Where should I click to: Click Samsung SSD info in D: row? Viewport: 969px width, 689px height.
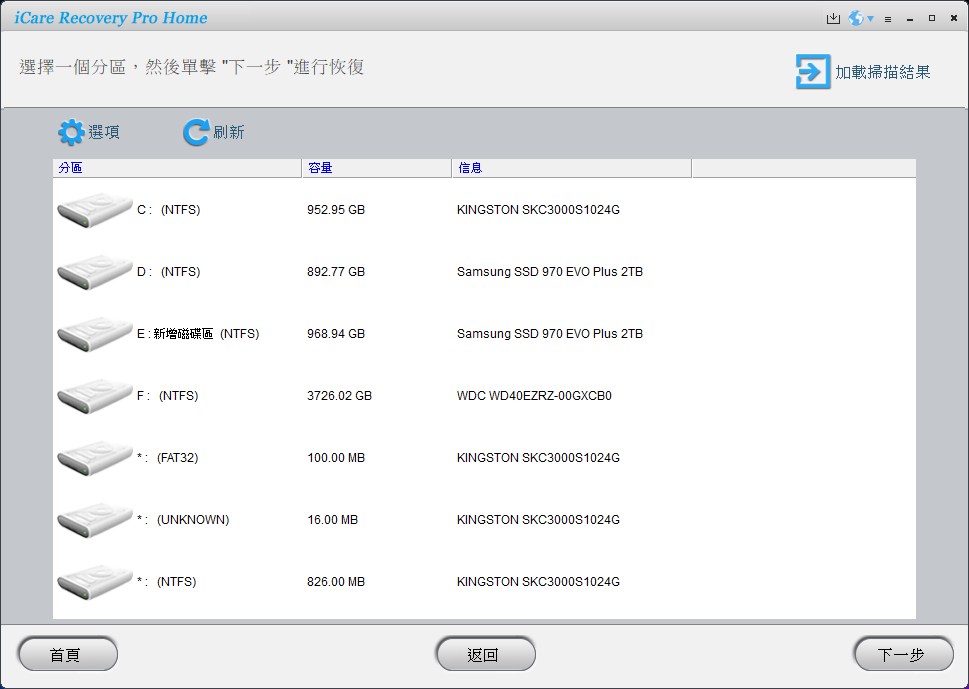click(550, 272)
